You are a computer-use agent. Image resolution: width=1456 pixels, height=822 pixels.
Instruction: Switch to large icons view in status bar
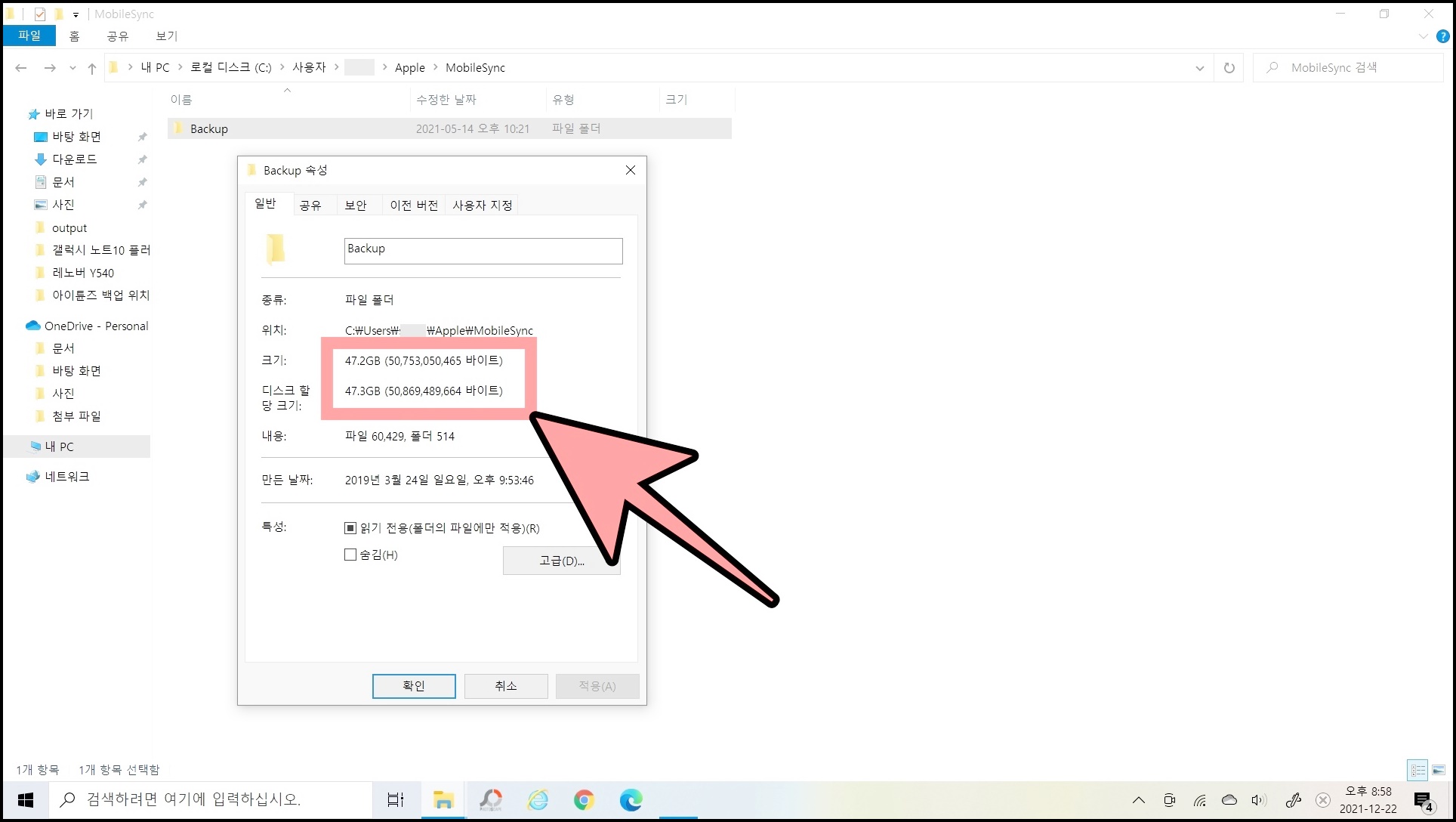point(1439,770)
